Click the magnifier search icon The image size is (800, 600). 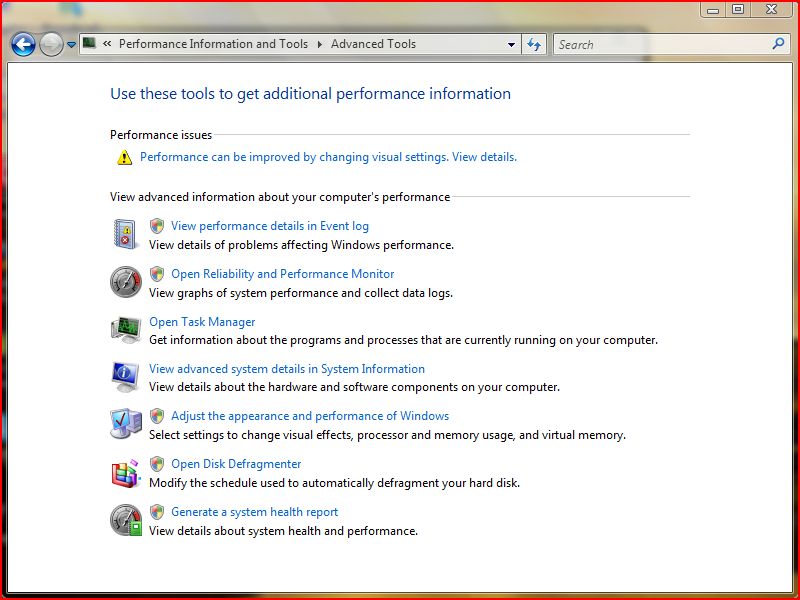coord(779,44)
